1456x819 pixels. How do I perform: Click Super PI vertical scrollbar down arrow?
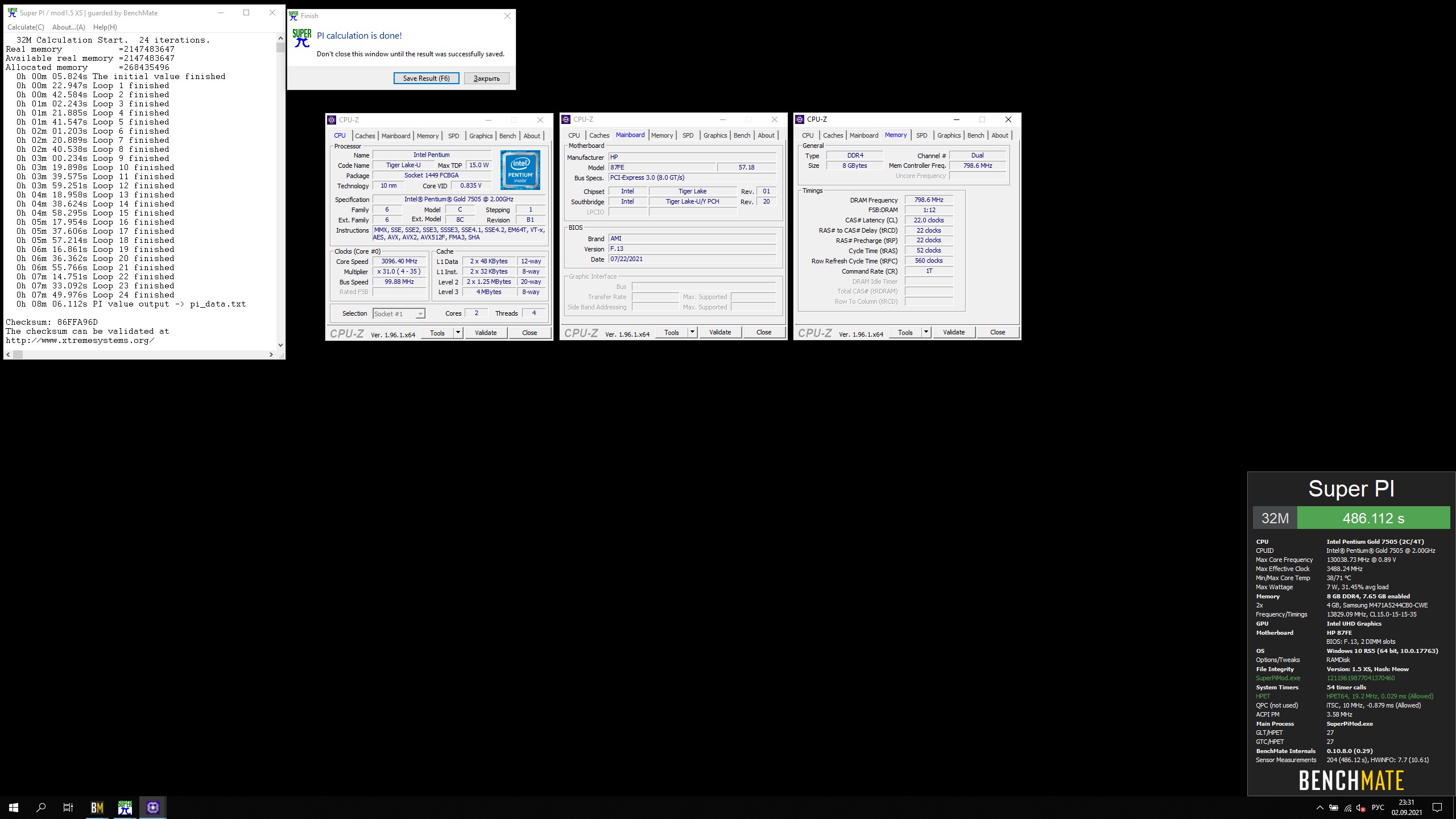point(280,345)
